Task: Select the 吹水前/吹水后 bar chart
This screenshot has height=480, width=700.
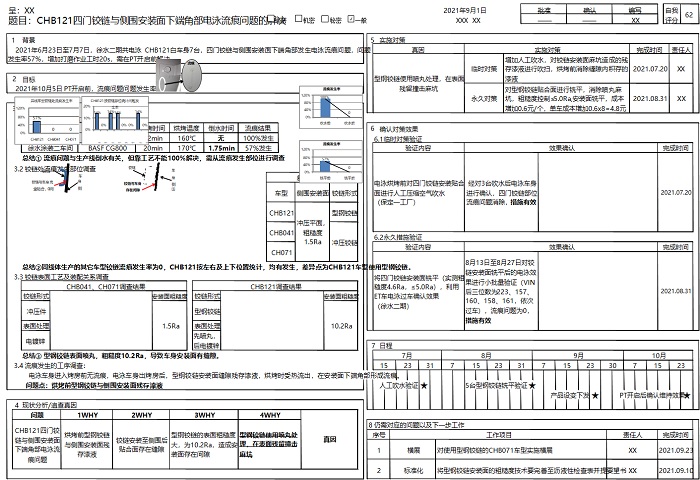Action: (331, 107)
